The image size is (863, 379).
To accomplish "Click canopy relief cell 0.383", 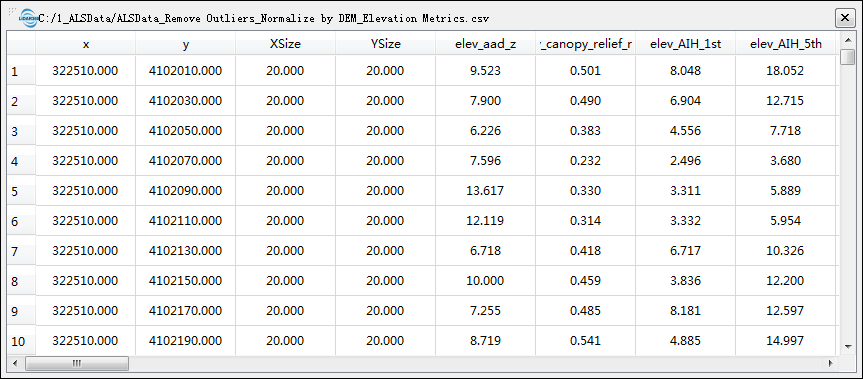I will click(x=586, y=131).
